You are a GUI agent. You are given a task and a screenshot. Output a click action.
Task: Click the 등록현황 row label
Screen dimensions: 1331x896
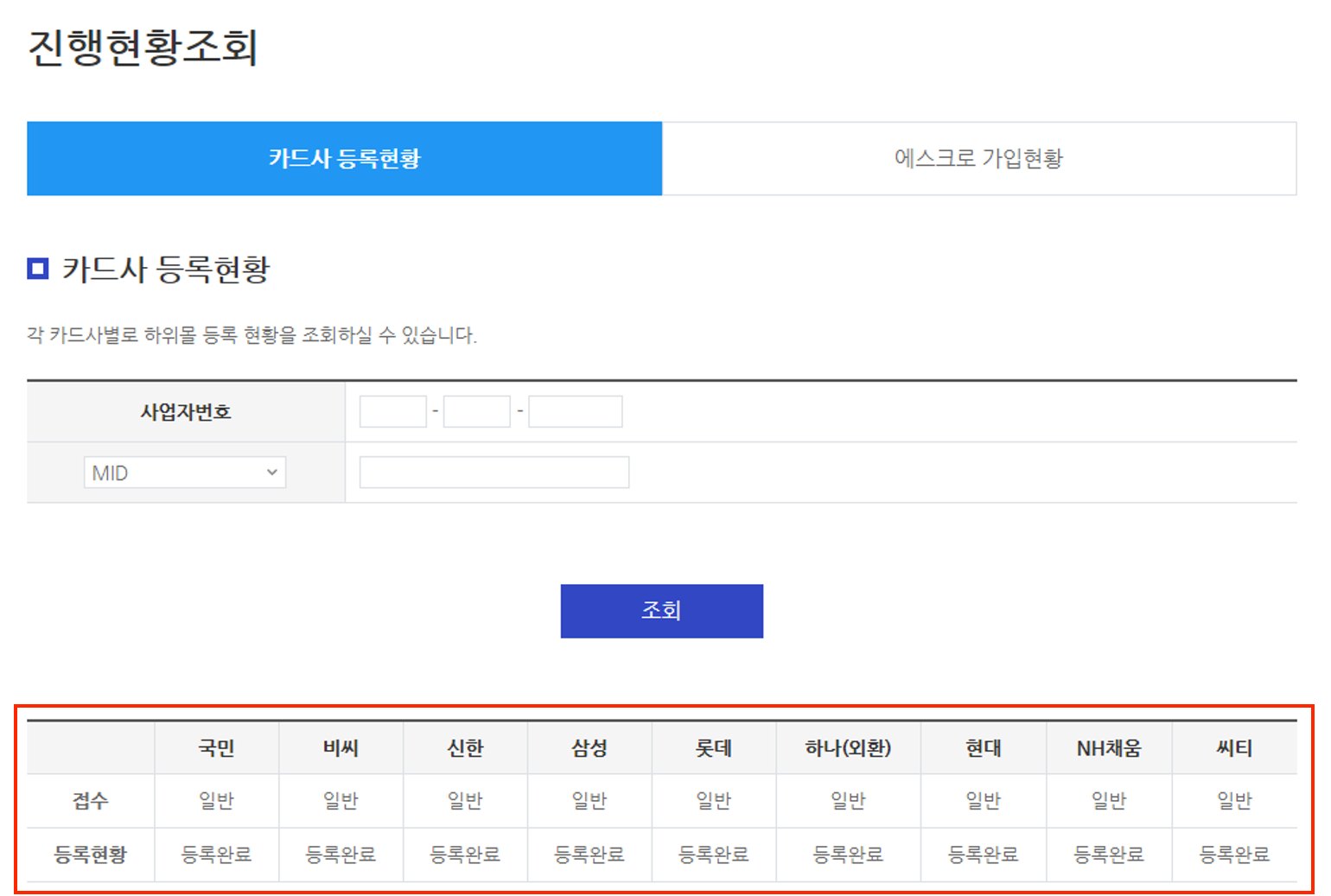[x=89, y=854]
